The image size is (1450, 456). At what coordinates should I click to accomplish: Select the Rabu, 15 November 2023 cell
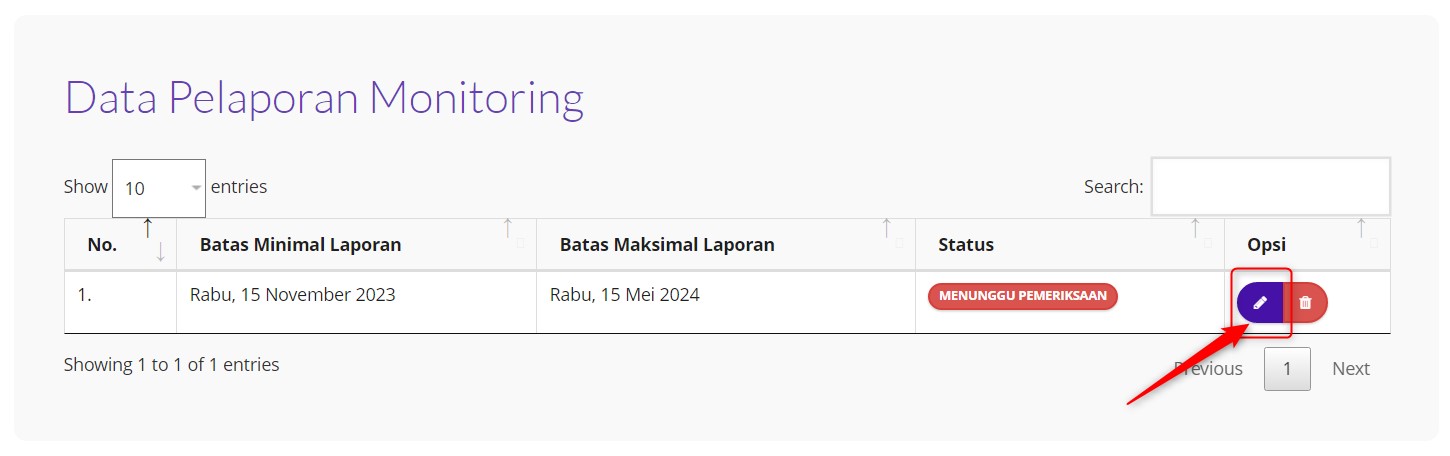293,295
